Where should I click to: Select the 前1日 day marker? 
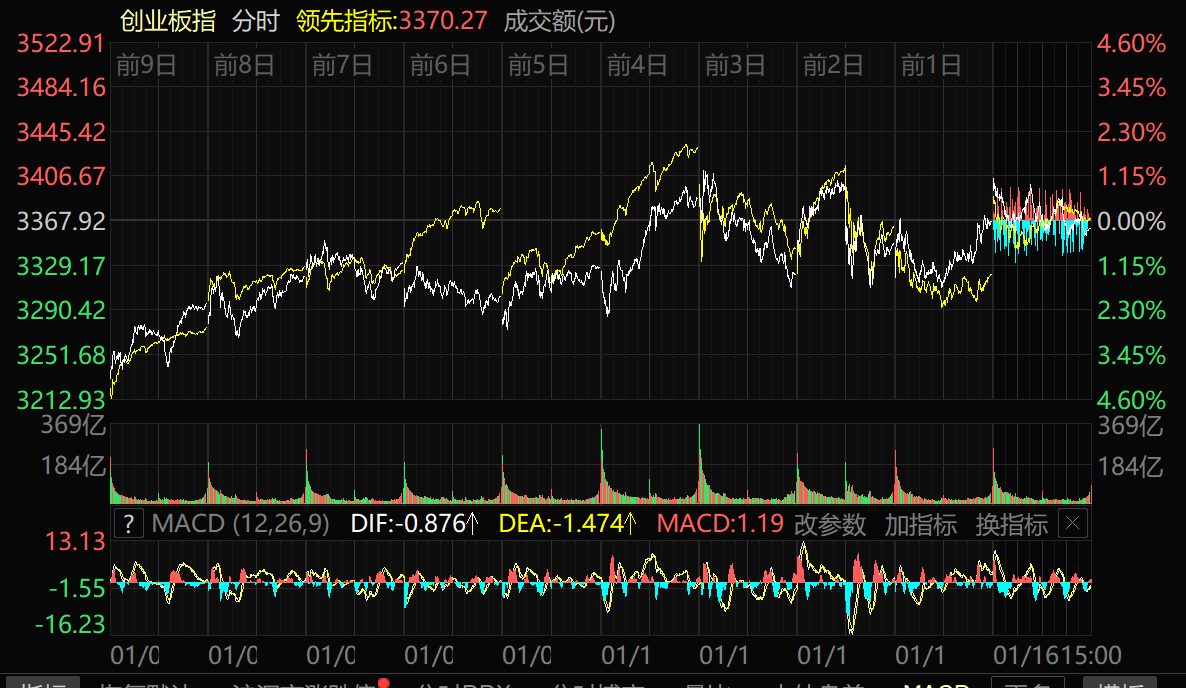click(x=931, y=66)
